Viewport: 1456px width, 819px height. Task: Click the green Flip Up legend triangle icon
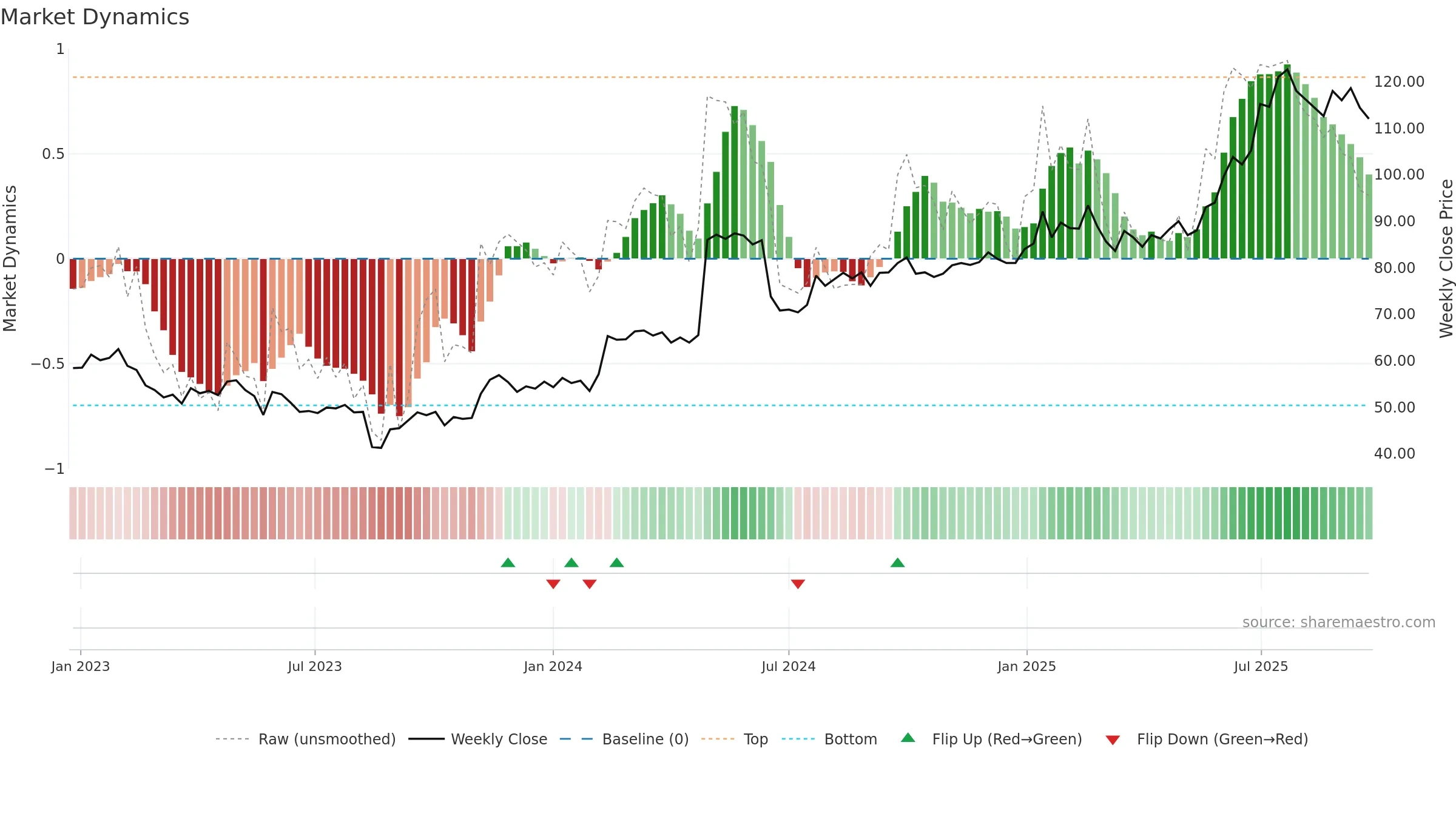908,738
